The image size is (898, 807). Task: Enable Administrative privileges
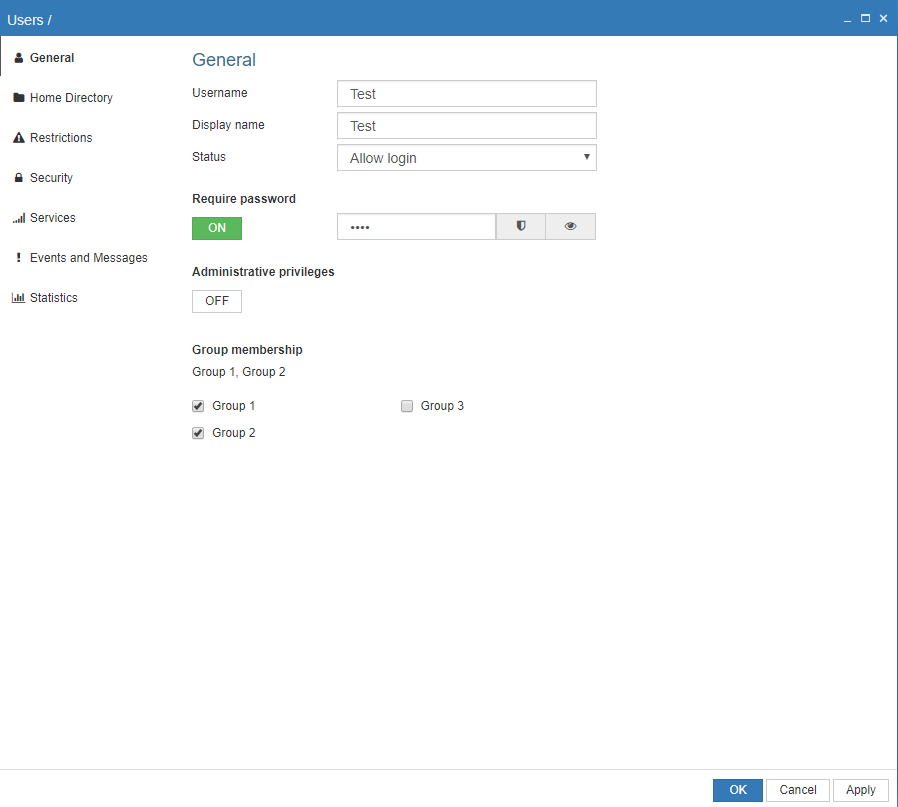[216, 300]
